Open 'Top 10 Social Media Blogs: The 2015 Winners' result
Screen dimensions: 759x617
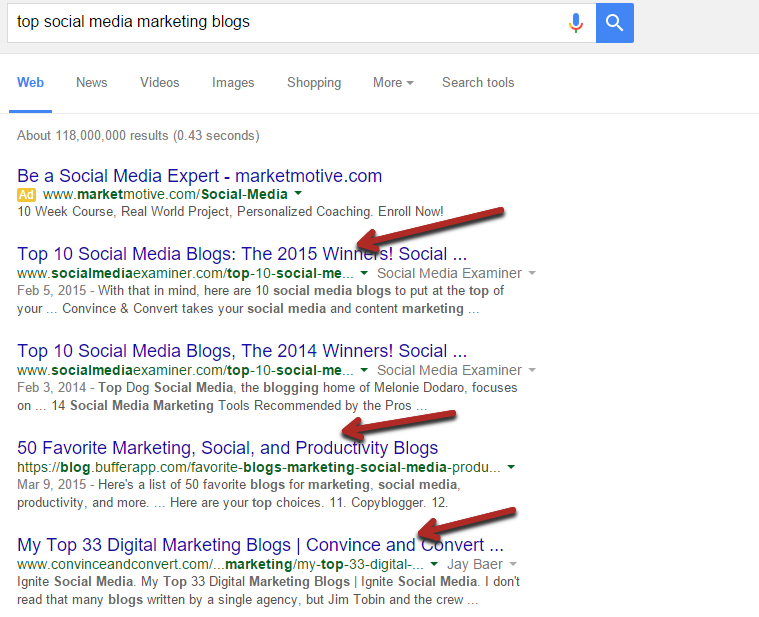(242, 254)
